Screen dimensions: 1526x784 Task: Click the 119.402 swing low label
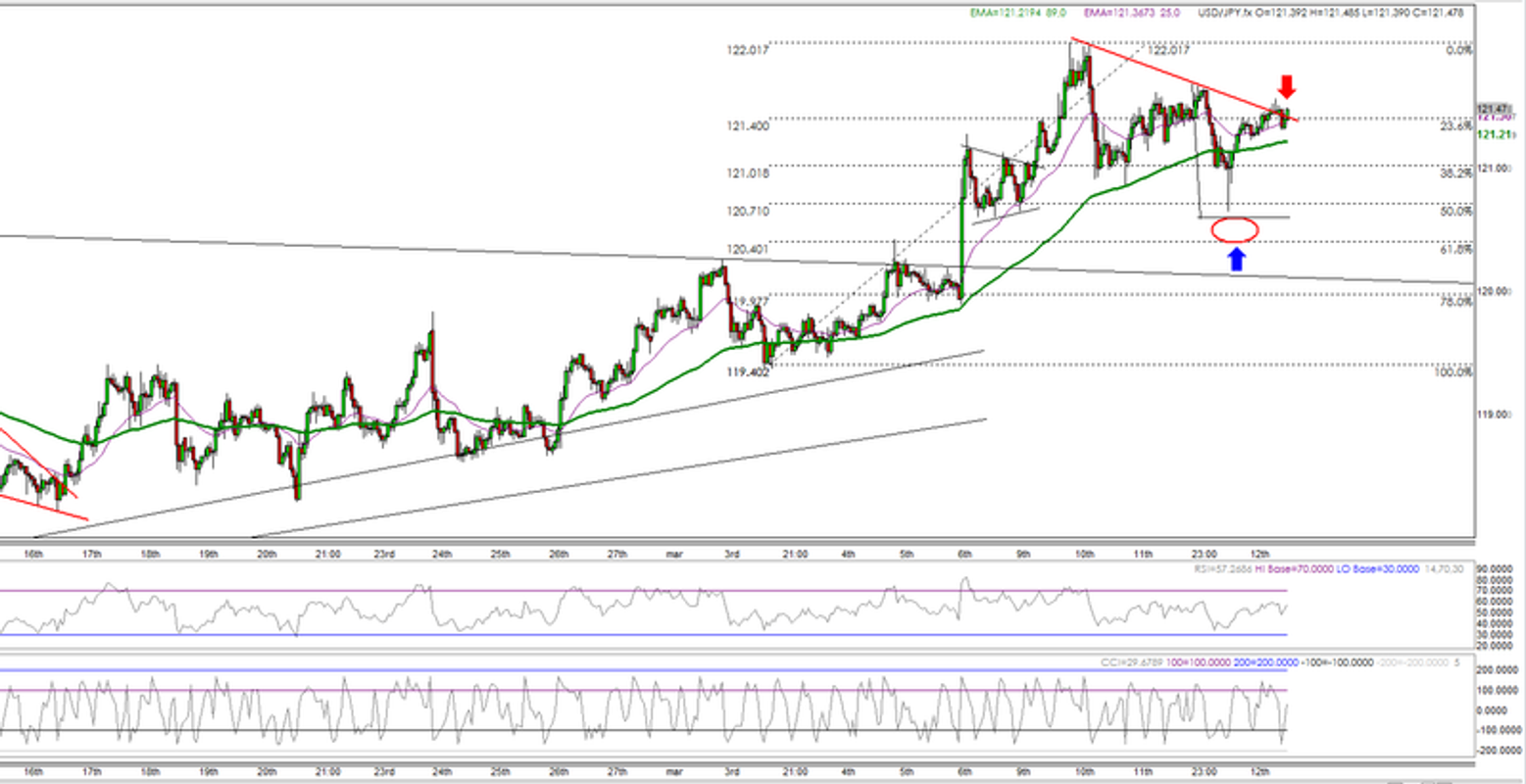pyautogui.click(x=747, y=372)
